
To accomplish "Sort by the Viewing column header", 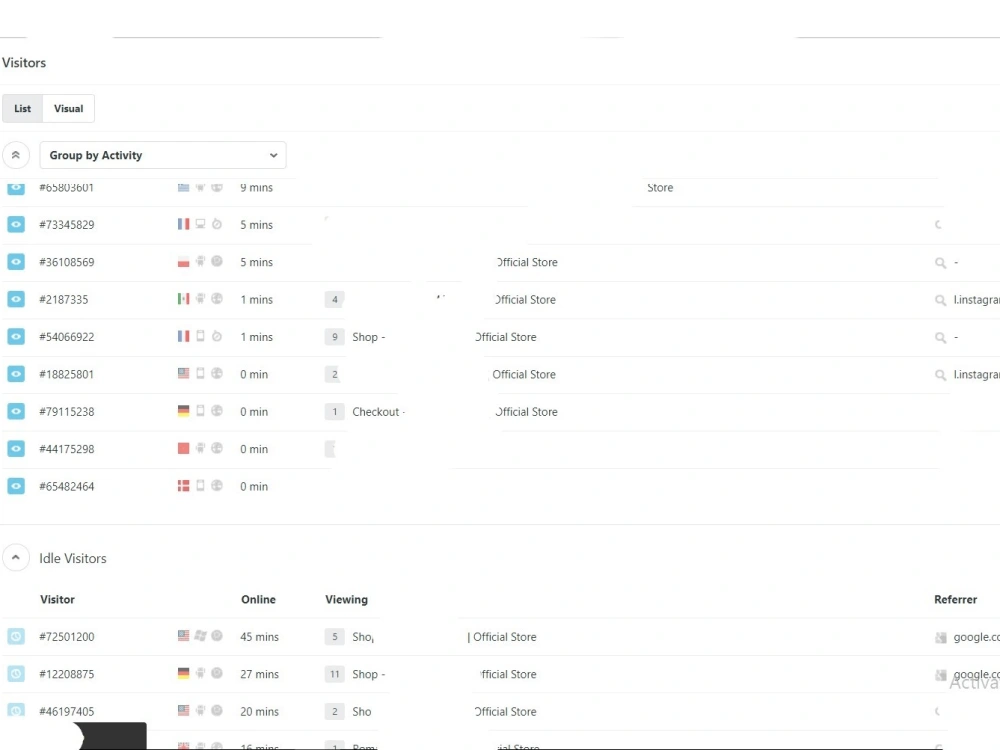I will click(x=346, y=599).
